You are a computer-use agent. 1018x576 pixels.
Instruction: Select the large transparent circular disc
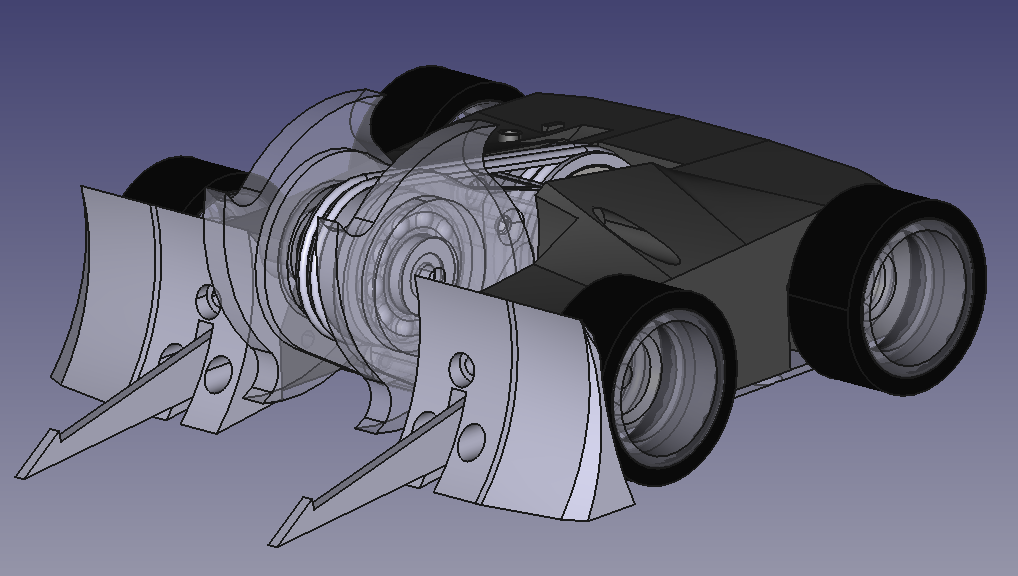click(300, 150)
